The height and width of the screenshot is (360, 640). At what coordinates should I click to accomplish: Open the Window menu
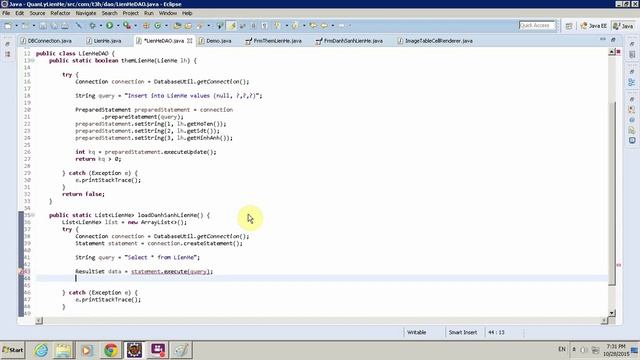(x=168, y=13)
